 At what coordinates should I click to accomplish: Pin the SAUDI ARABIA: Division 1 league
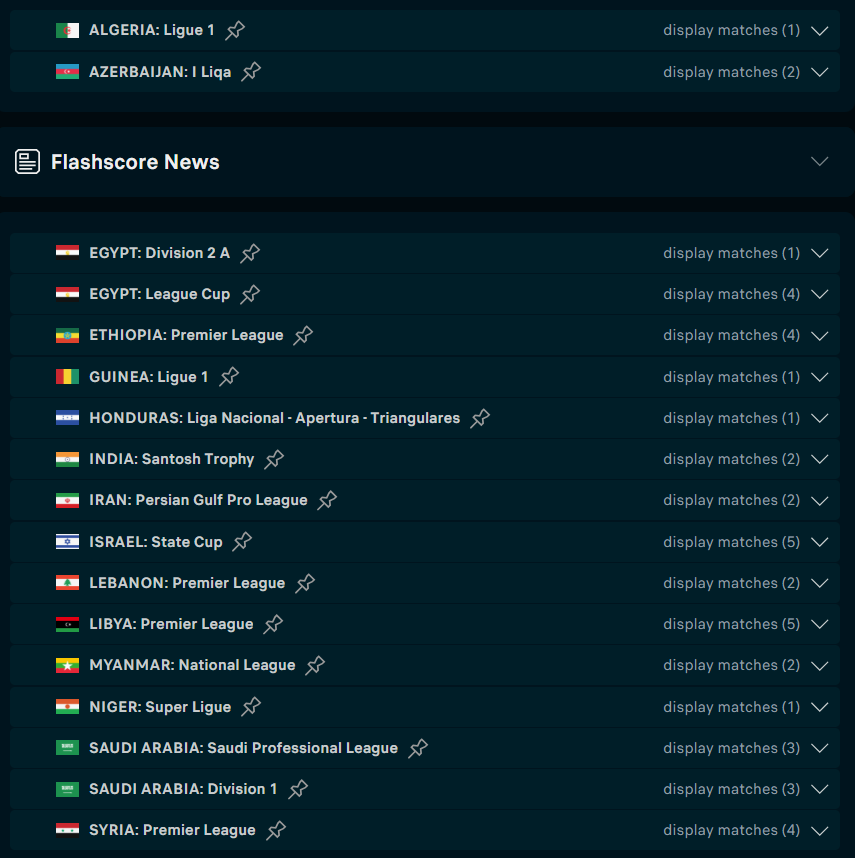tap(299, 789)
